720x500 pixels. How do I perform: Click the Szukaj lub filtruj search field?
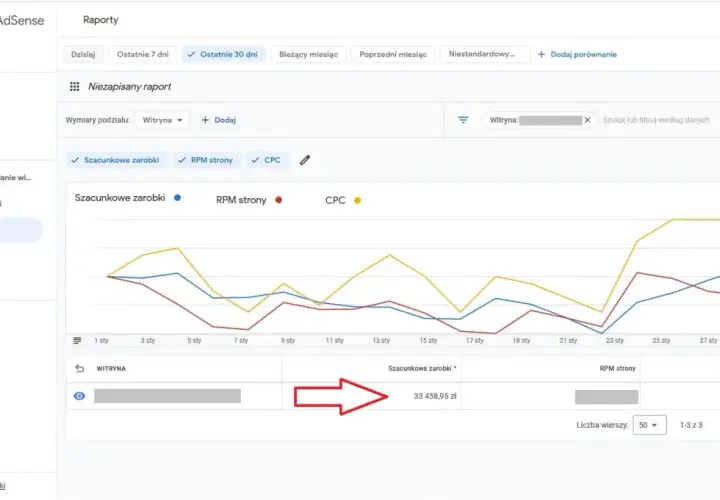656,120
